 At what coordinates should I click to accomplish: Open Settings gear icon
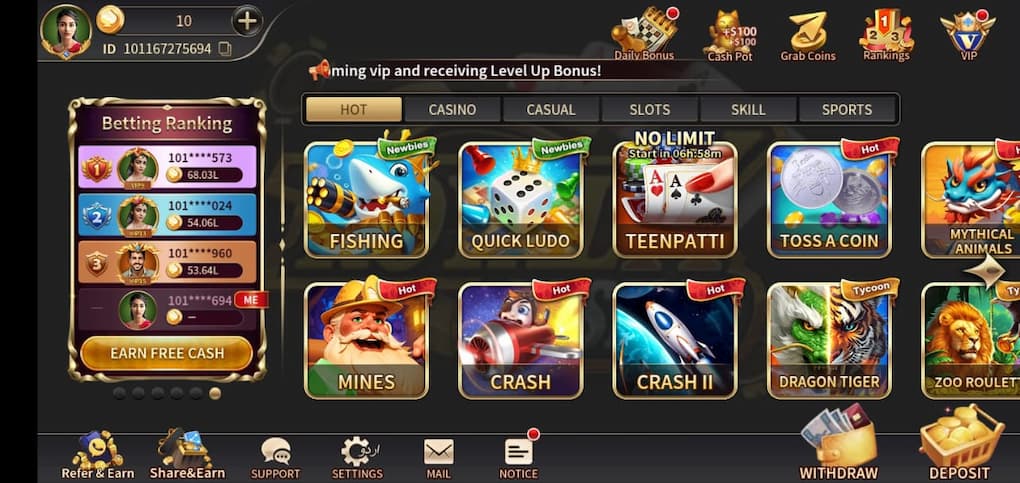pyautogui.click(x=357, y=458)
